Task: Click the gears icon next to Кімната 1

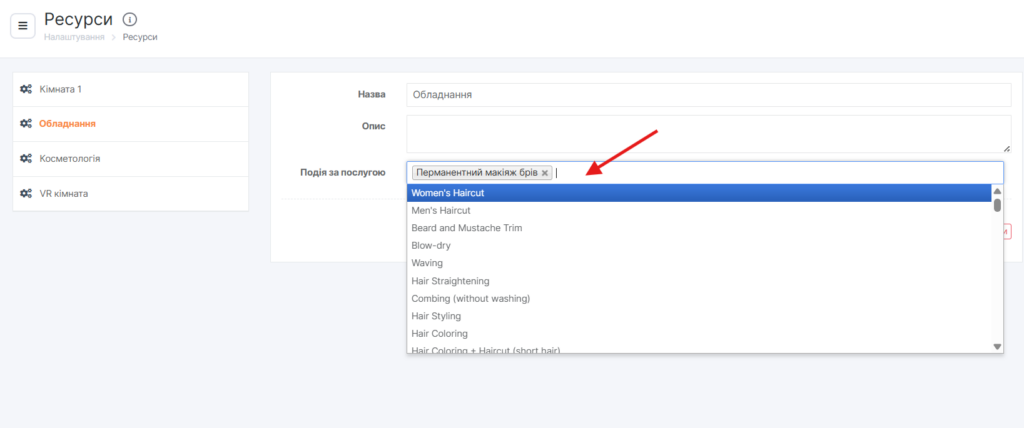Action: point(26,89)
